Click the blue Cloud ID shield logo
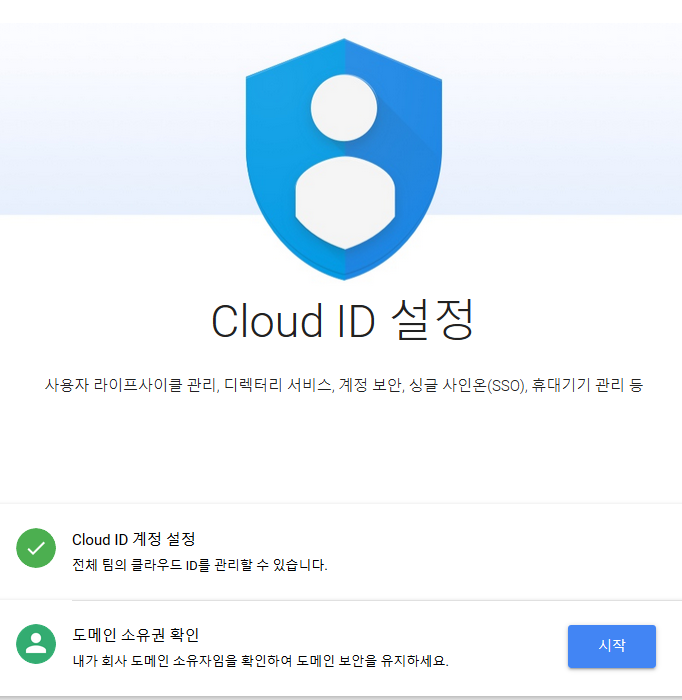This screenshot has width=682, height=700. click(x=344, y=159)
